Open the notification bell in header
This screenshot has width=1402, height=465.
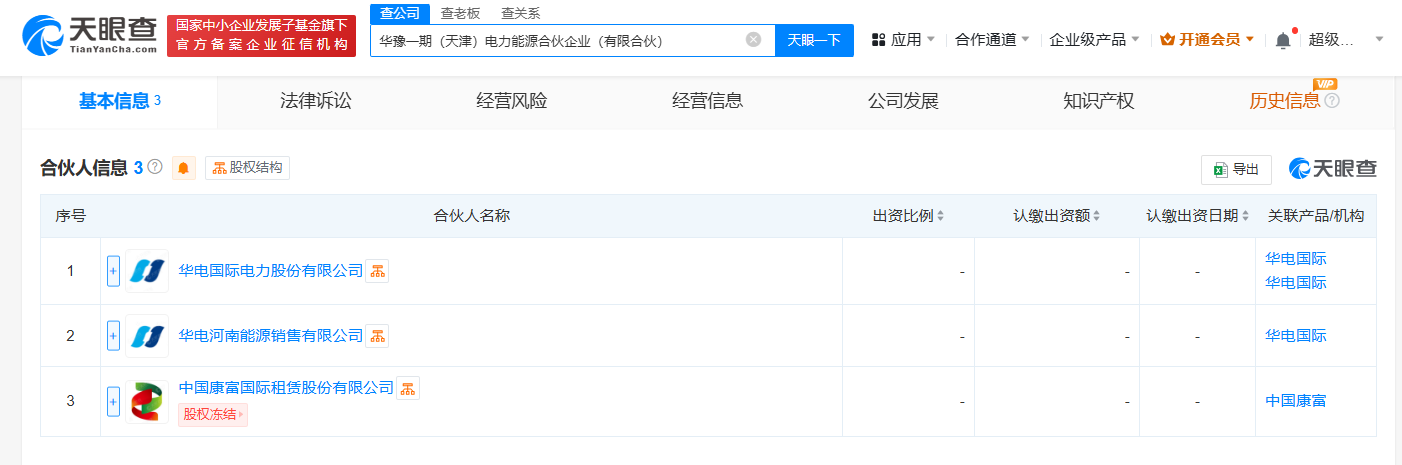pos(1283,40)
